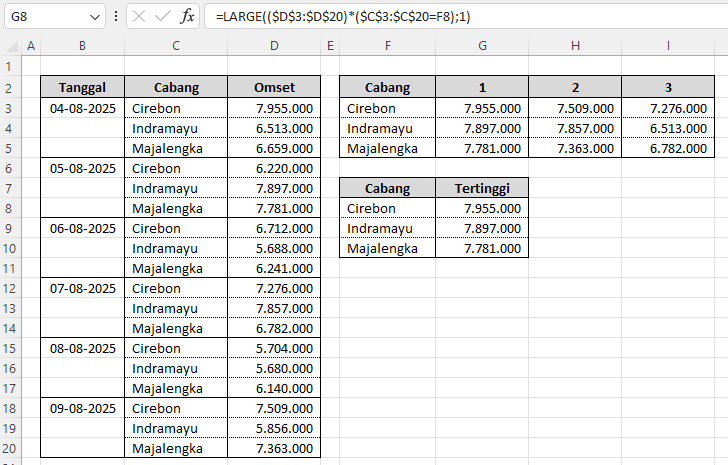Select column A header
Image resolution: width=728 pixels, height=465 pixels.
31,45
